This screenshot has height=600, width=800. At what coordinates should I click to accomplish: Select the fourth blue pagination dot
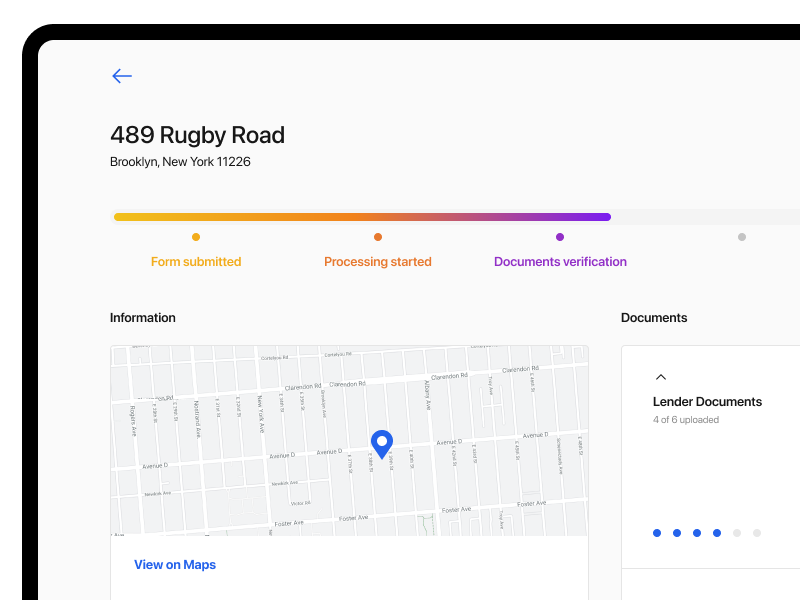click(717, 533)
